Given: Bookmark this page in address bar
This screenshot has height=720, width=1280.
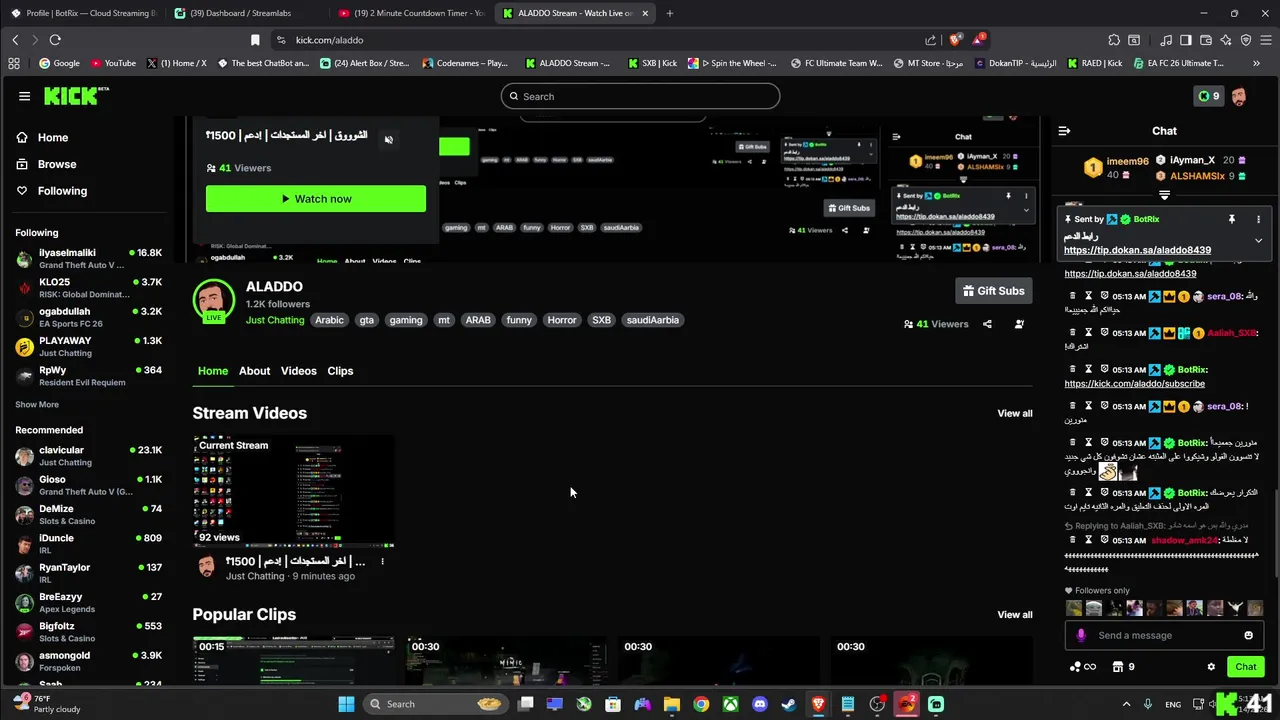Looking at the screenshot, I should tap(255, 40).
